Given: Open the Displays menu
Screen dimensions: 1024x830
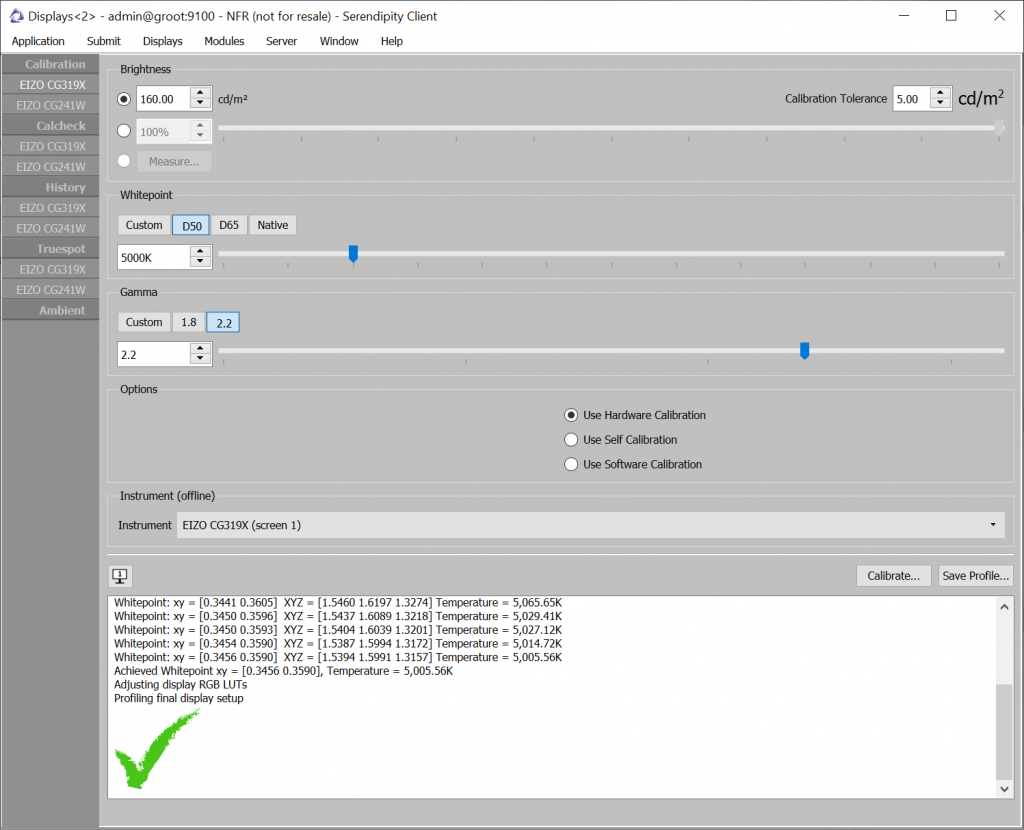Looking at the screenshot, I should coord(162,41).
